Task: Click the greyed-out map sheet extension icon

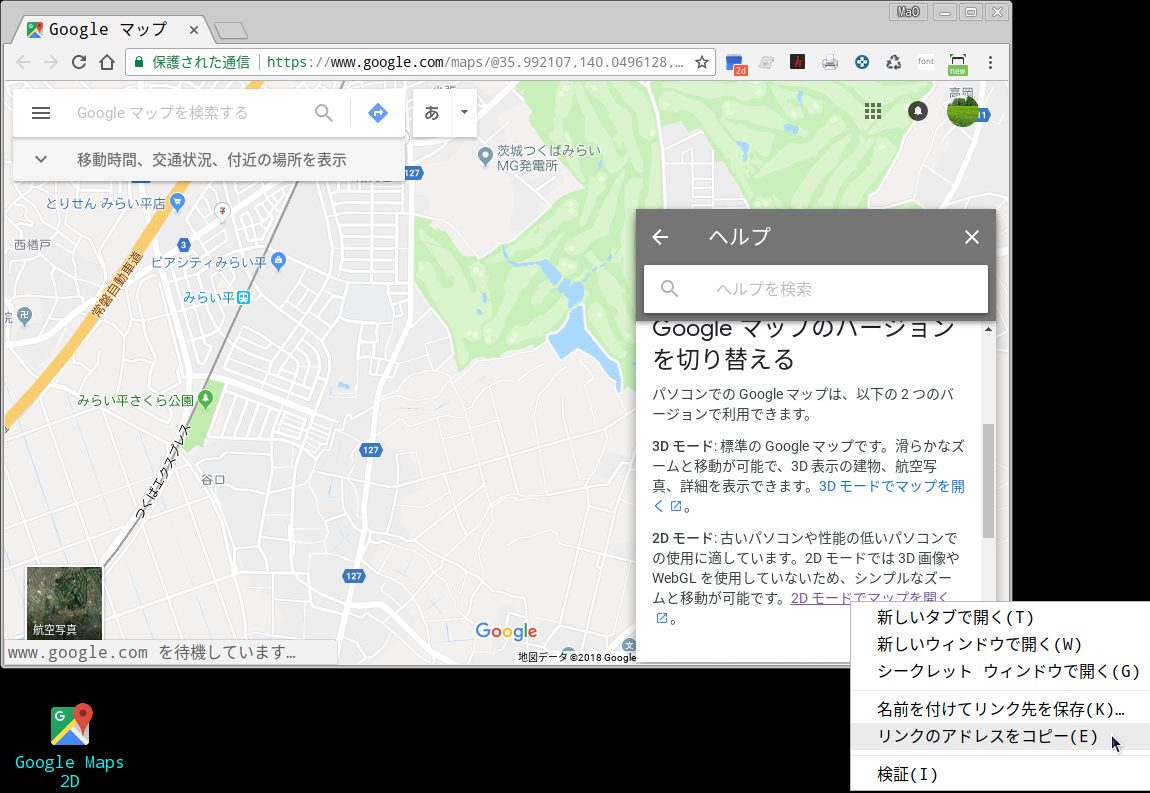Action: pos(766,62)
